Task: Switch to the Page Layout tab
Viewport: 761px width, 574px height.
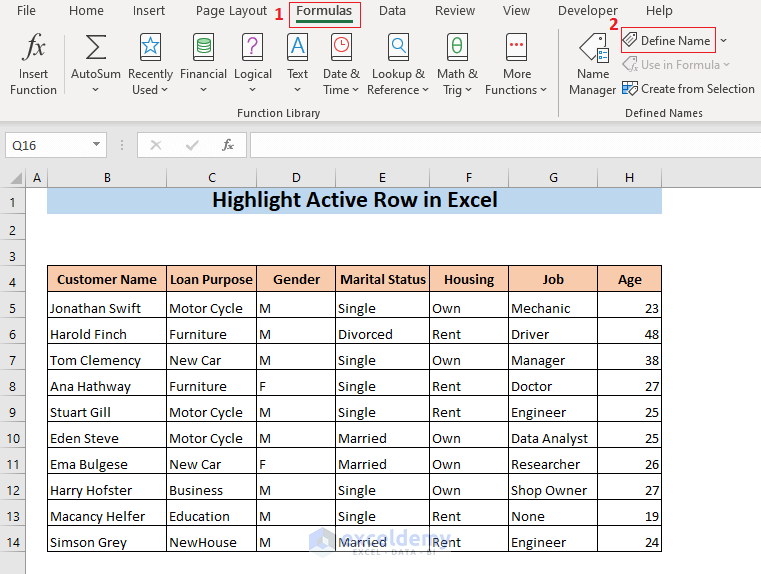Action: [231, 11]
